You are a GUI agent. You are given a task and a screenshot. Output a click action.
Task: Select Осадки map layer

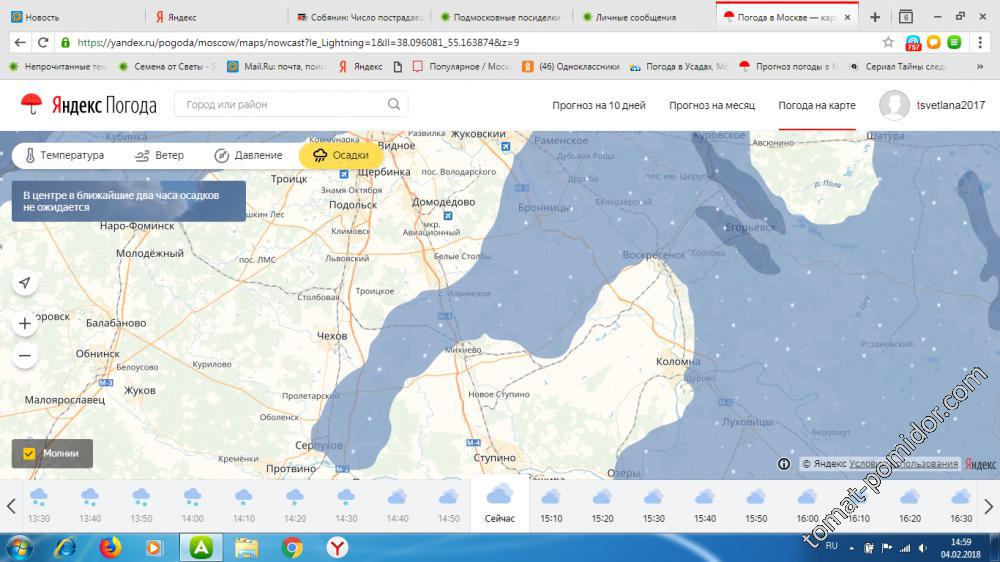(341, 155)
